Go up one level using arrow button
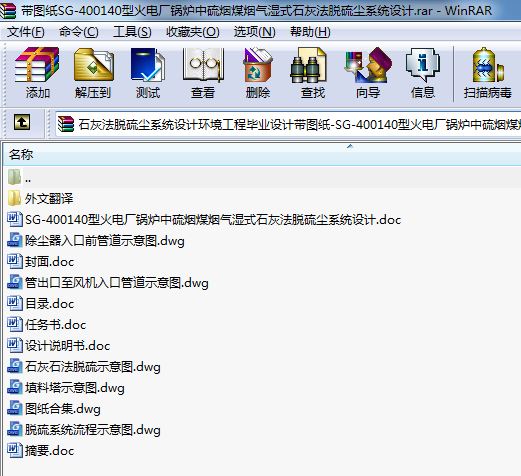 (x=22, y=122)
